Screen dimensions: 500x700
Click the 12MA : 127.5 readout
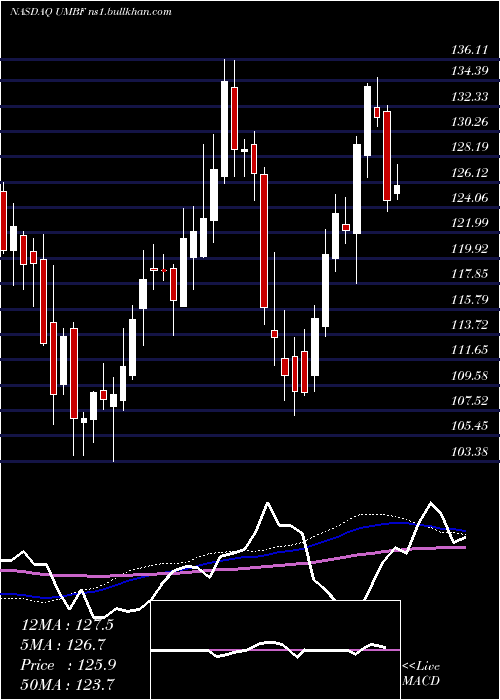[x=67, y=625]
